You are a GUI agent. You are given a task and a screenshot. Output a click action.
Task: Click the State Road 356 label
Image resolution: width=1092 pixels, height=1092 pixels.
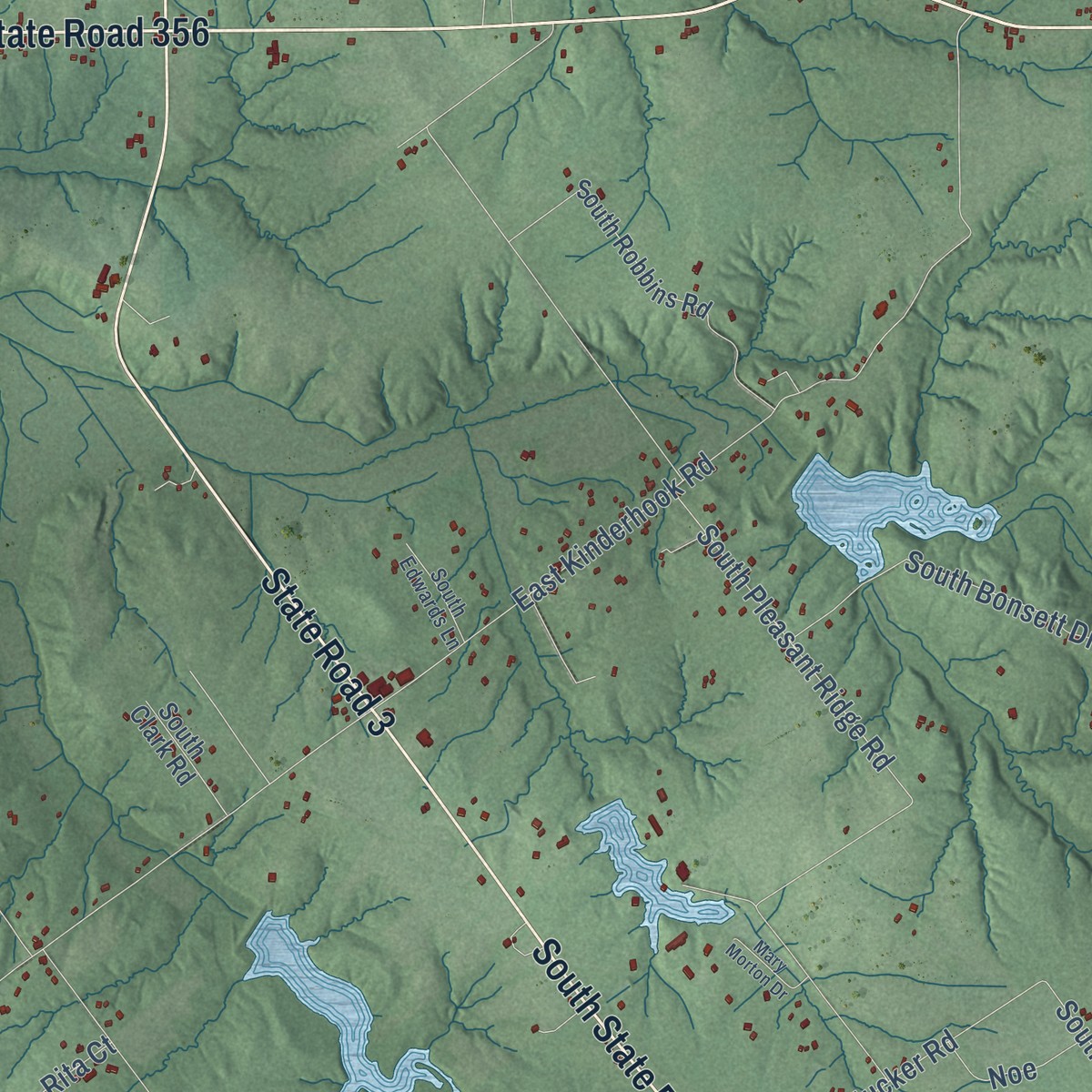point(105,35)
